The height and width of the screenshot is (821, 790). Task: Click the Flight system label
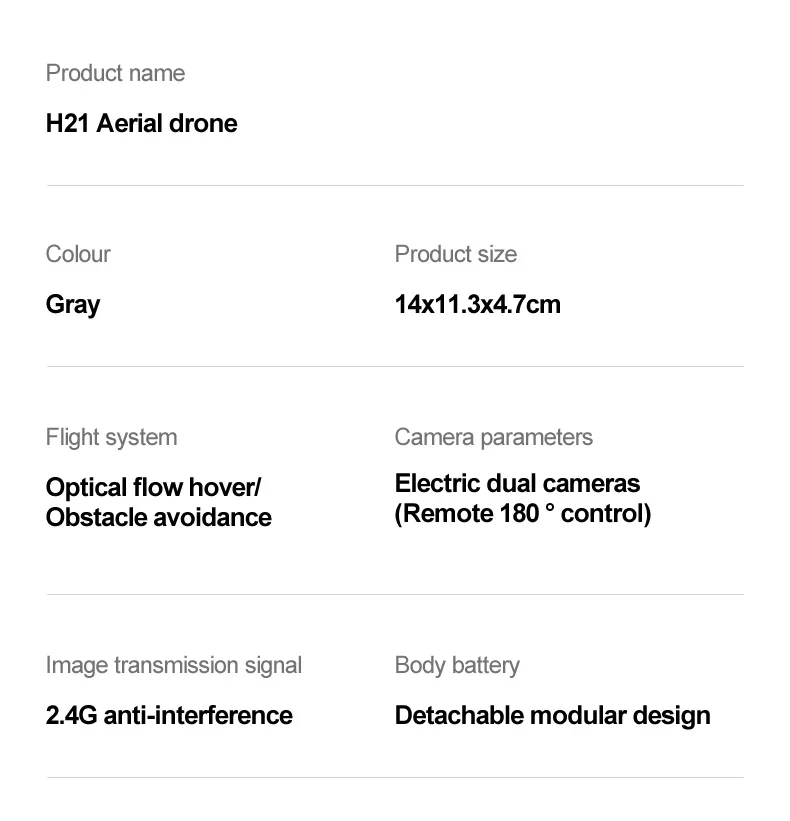(x=112, y=438)
